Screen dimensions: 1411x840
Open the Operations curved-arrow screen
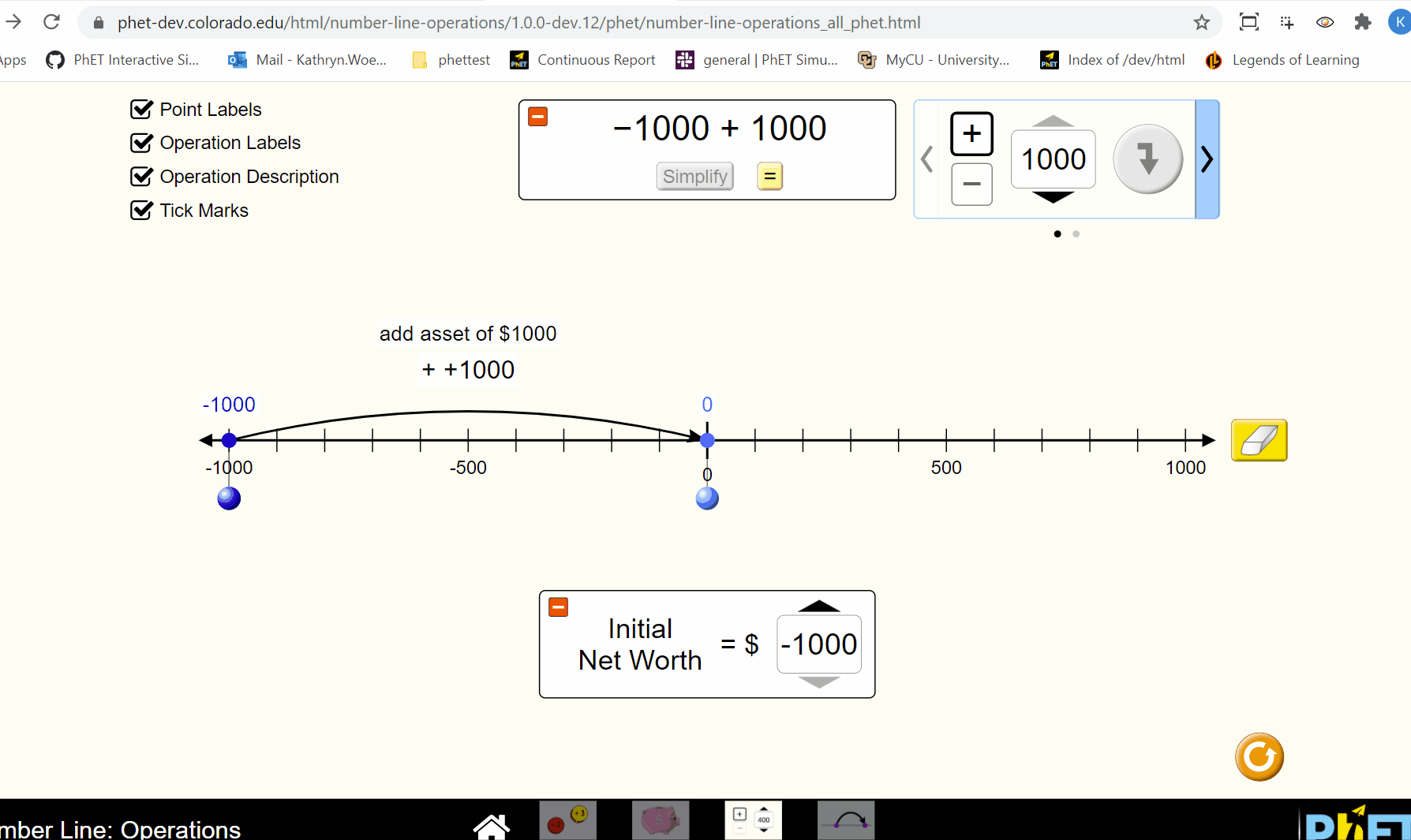click(846, 820)
